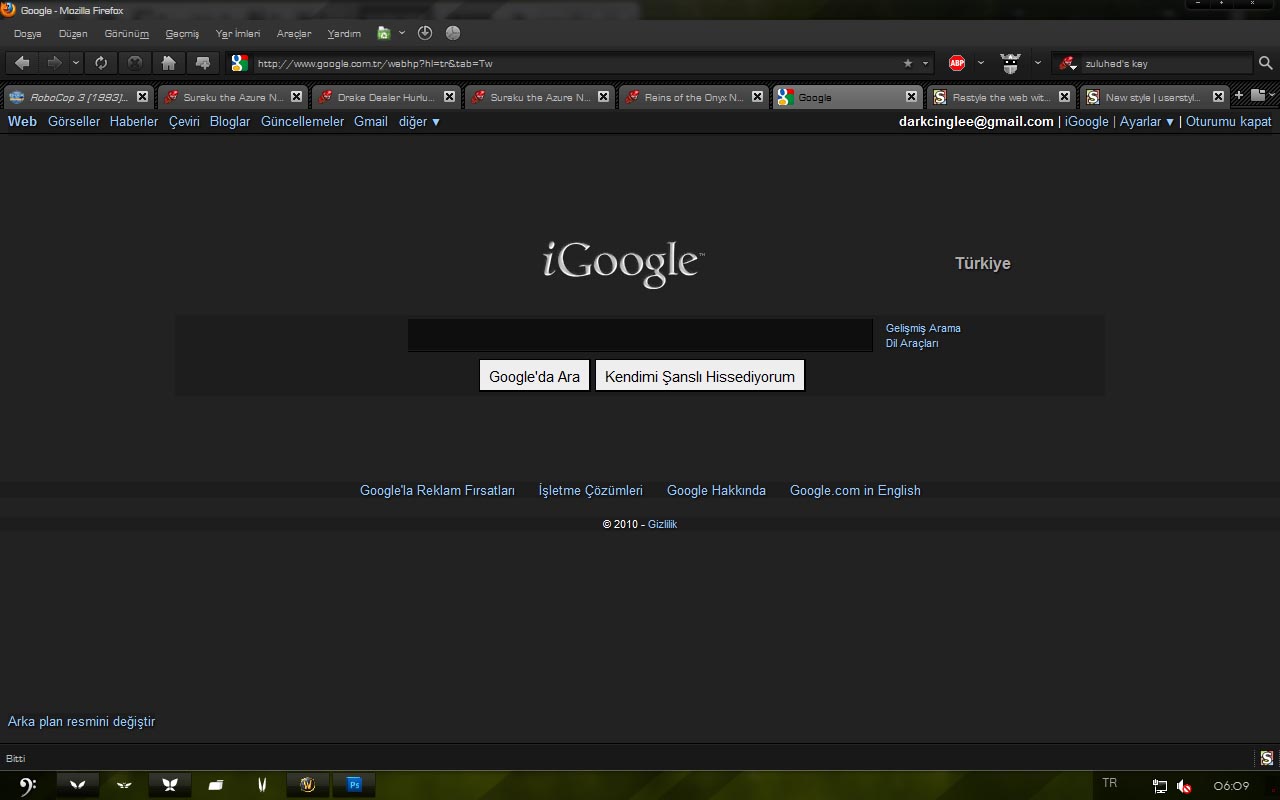This screenshot has width=1280, height=800.
Task: Close the Reins of the Onyx tab
Action: (x=757, y=97)
